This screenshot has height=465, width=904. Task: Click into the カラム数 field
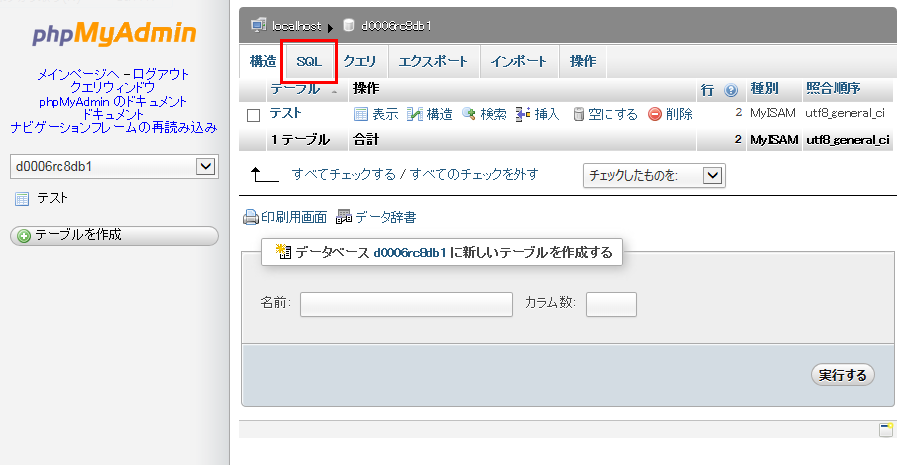611,304
